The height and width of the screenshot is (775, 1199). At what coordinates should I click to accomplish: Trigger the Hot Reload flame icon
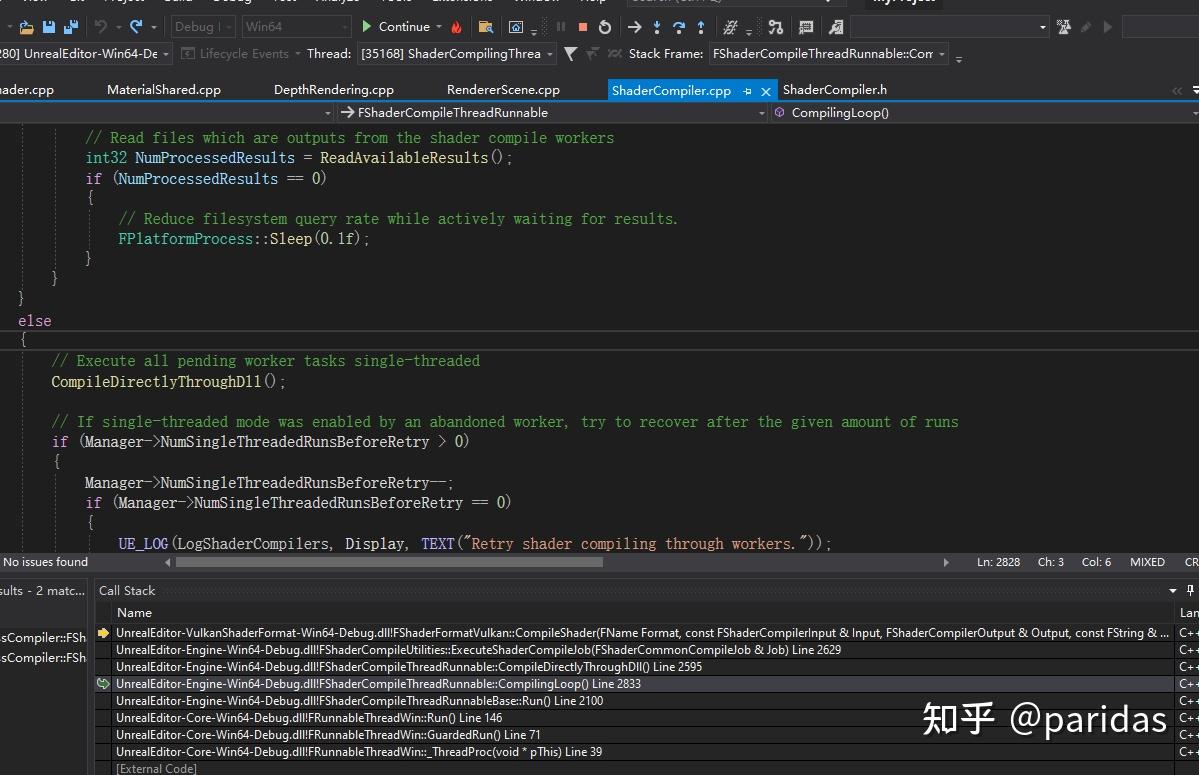(x=458, y=27)
